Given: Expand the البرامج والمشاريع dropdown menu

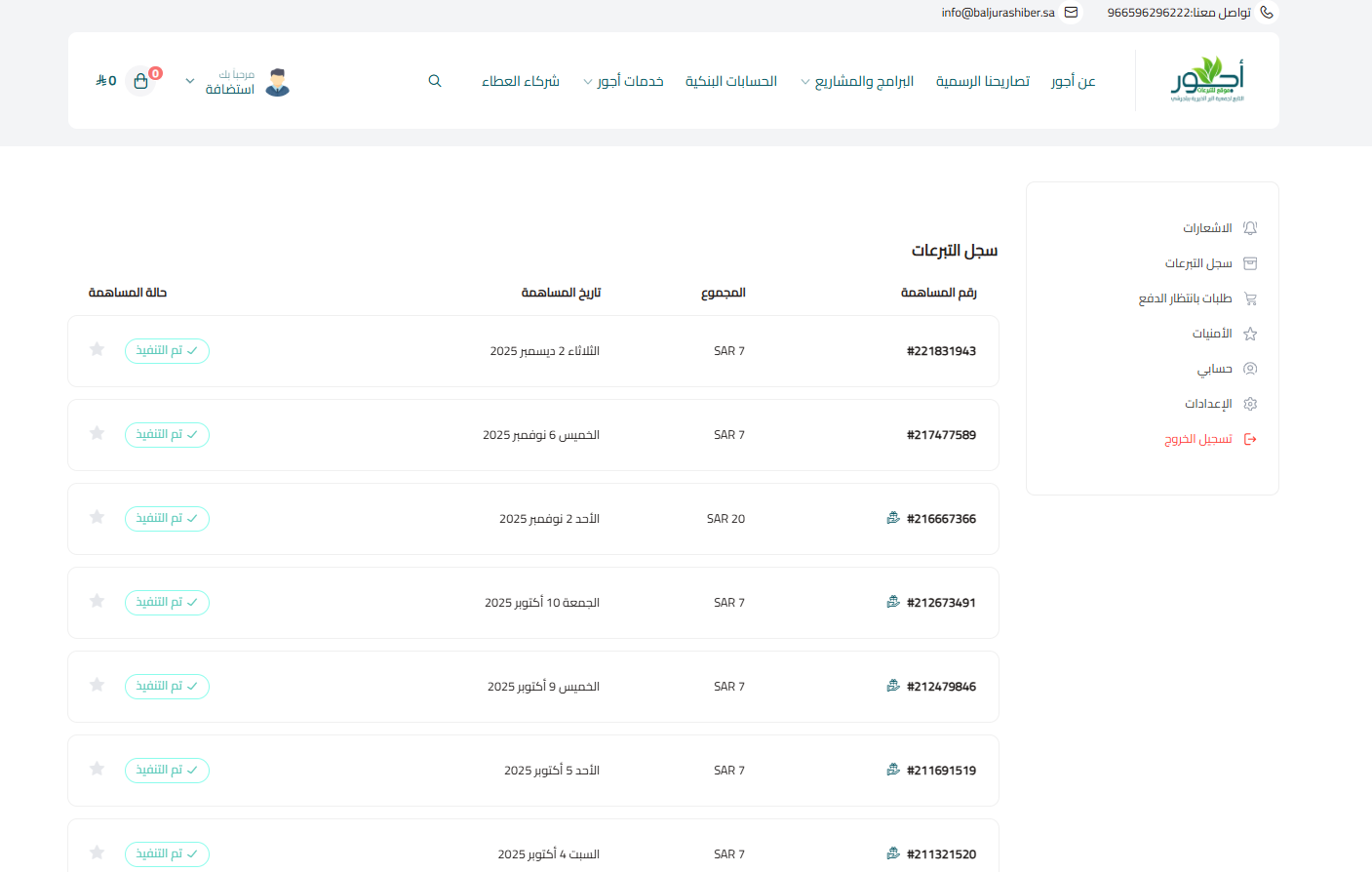Looking at the screenshot, I should (x=857, y=81).
